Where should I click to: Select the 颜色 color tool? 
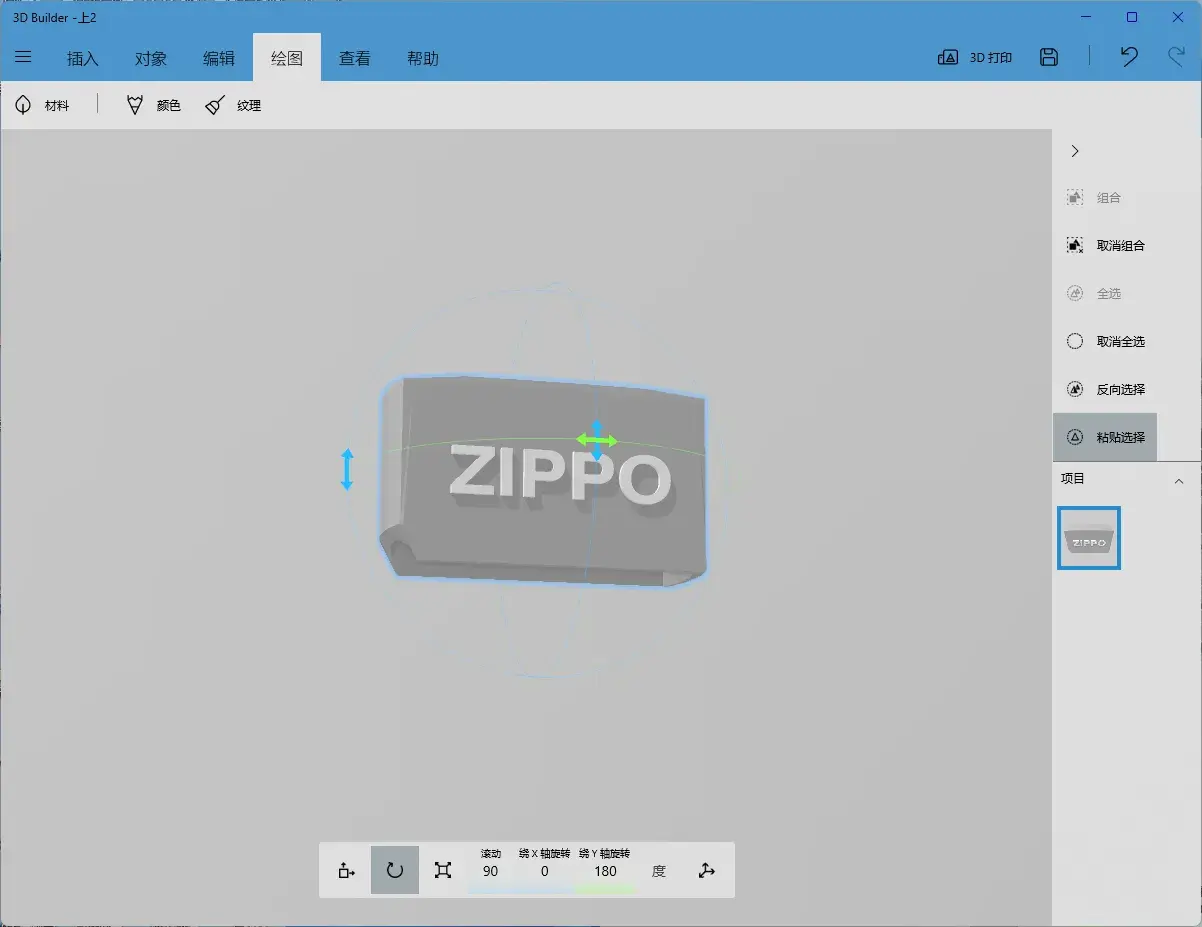pos(154,105)
